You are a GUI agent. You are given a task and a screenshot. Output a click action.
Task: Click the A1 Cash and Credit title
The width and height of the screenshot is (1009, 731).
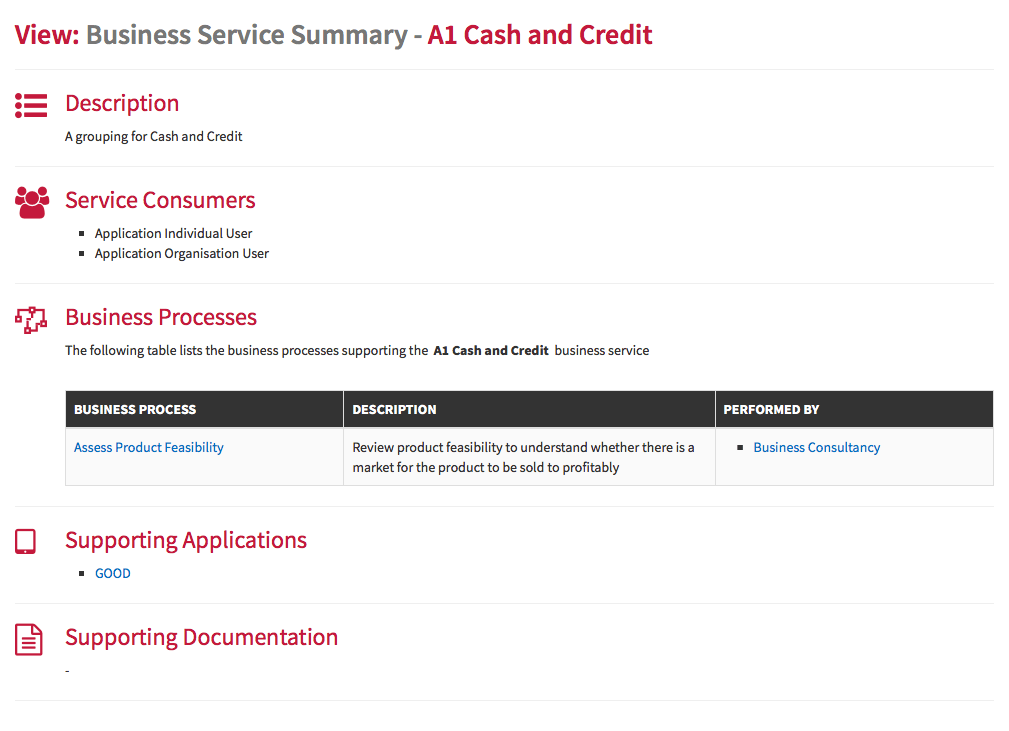tap(540, 35)
